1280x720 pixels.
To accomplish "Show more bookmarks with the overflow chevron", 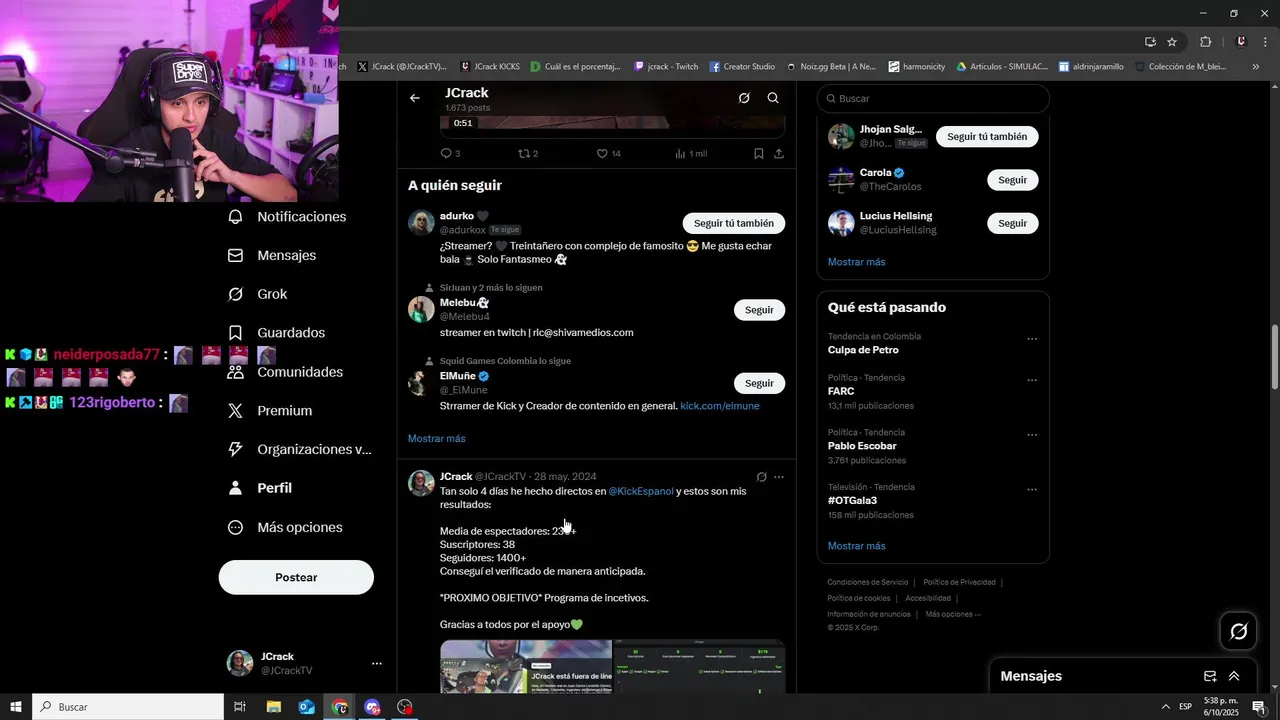I will click(x=1256, y=67).
